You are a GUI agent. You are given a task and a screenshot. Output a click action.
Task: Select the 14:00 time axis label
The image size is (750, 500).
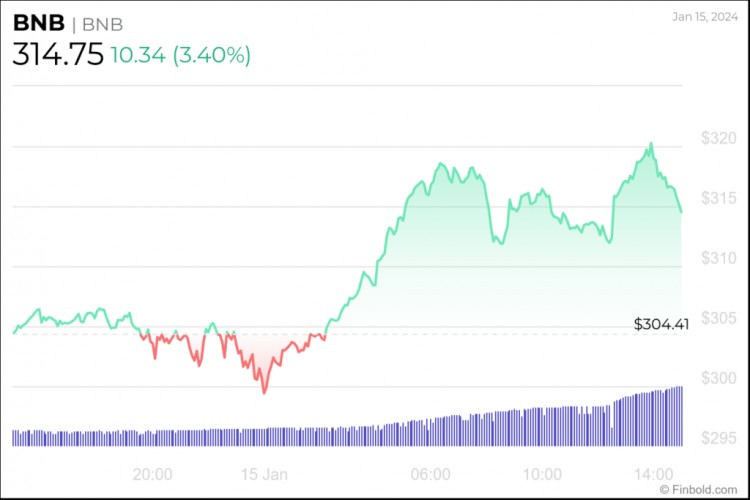[x=650, y=473]
